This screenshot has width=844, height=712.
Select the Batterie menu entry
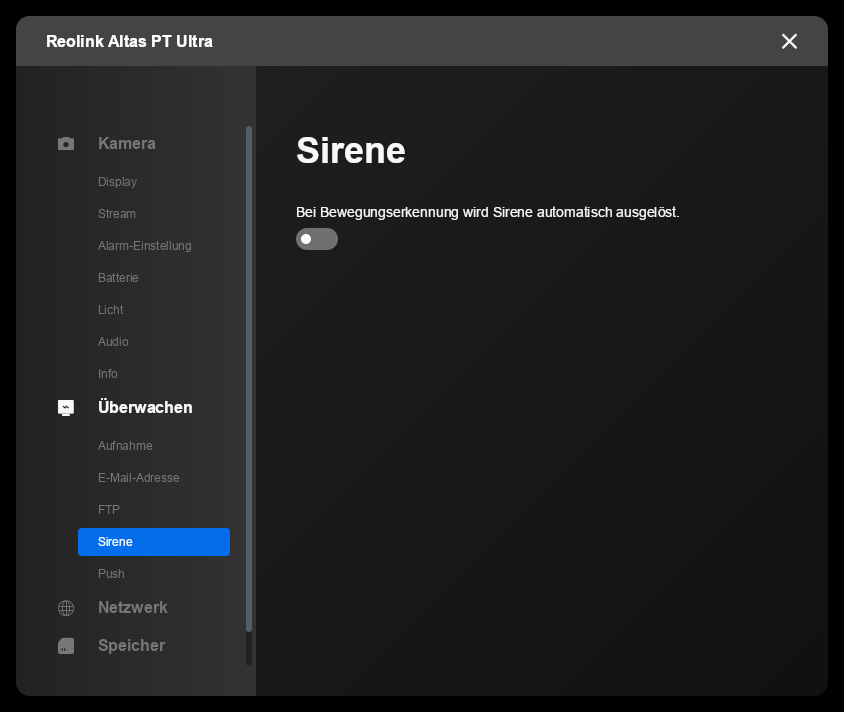click(x=118, y=278)
